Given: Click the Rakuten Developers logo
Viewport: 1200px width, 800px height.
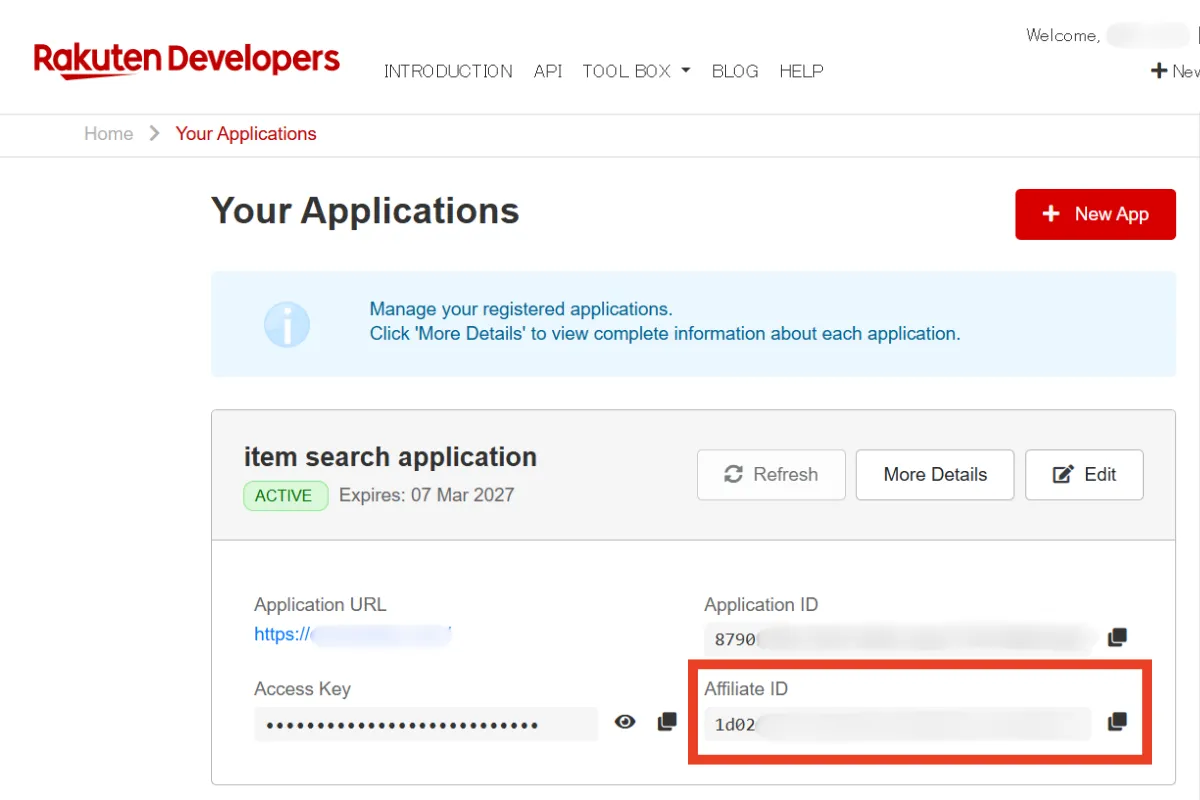Looking at the screenshot, I should click(187, 60).
